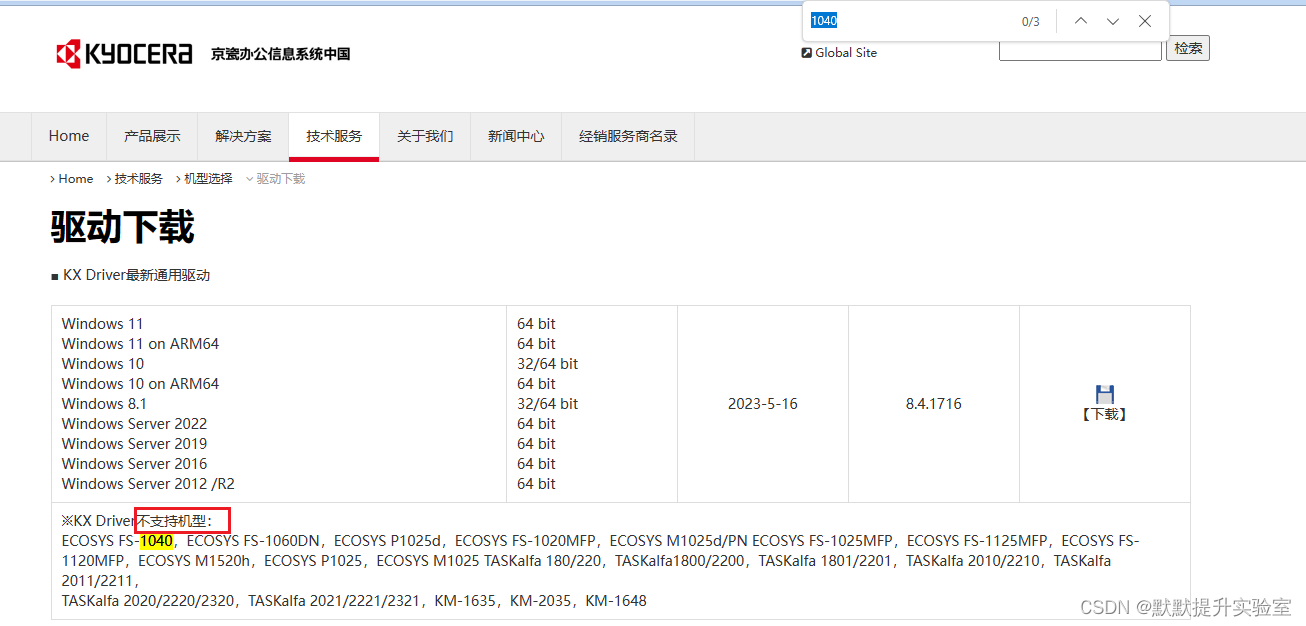
Task: Open the 解决方案 navigation tab
Action: point(243,136)
